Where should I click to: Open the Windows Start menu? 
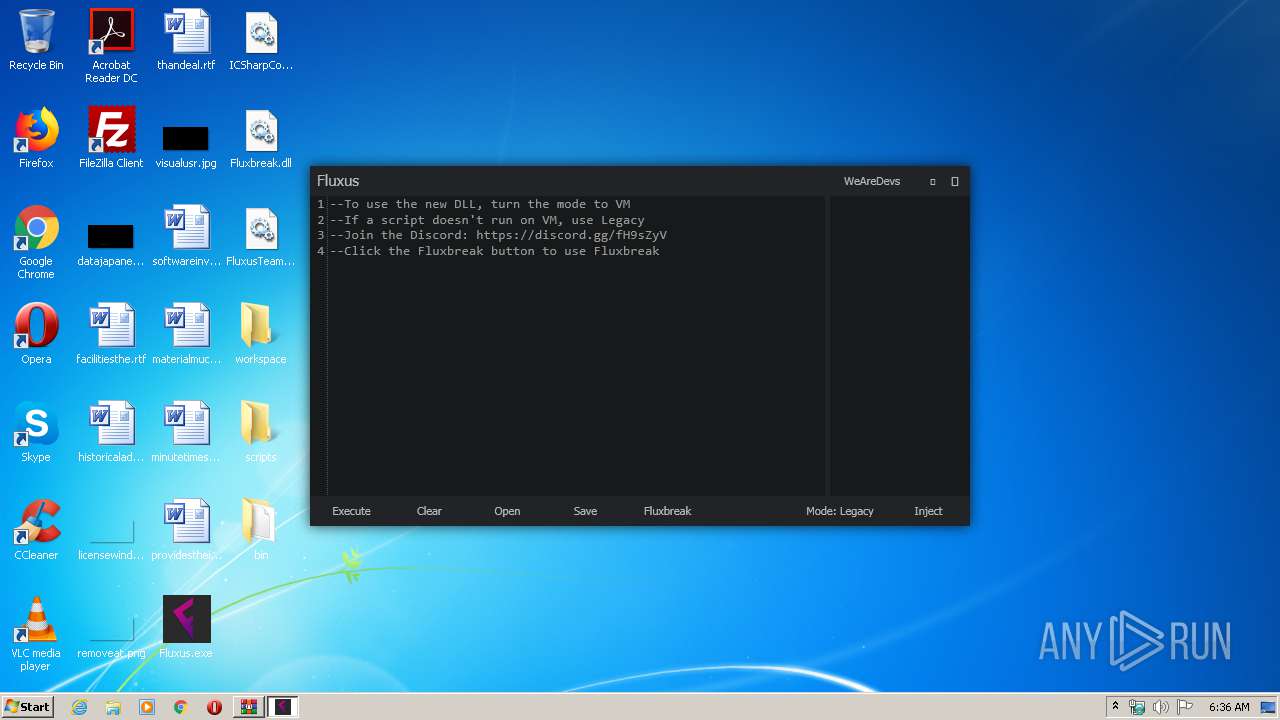[x=27, y=706]
